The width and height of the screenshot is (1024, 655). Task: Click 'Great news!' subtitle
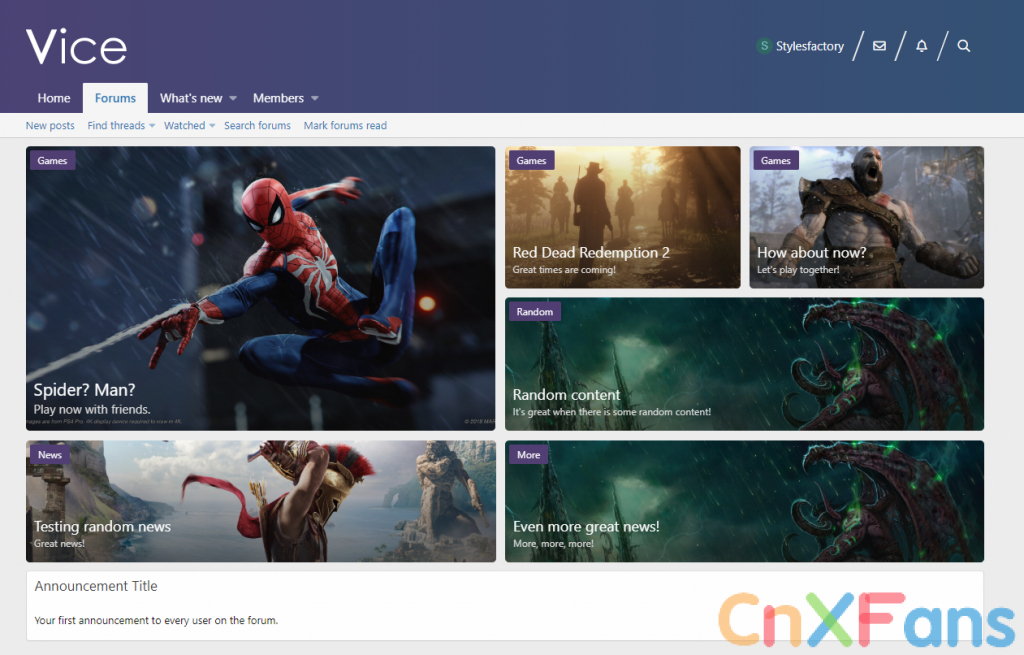(x=59, y=543)
